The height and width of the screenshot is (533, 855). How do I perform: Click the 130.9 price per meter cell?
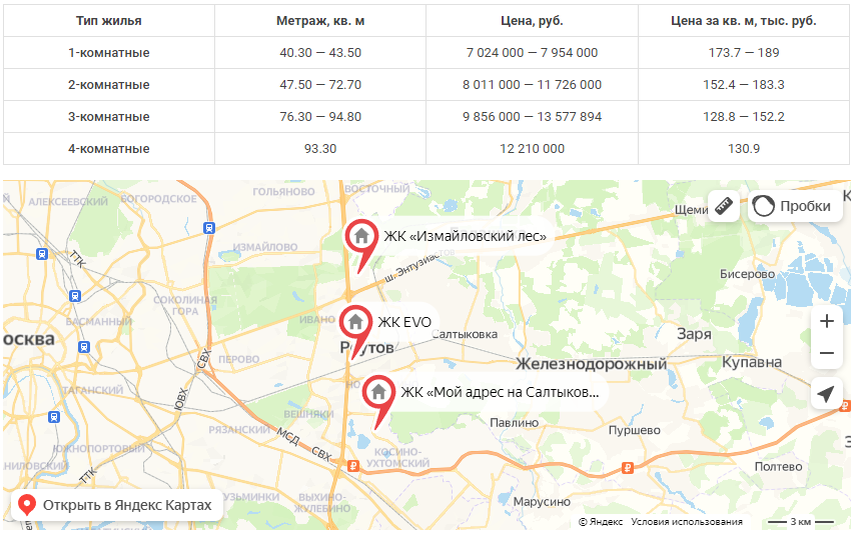[x=744, y=148]
